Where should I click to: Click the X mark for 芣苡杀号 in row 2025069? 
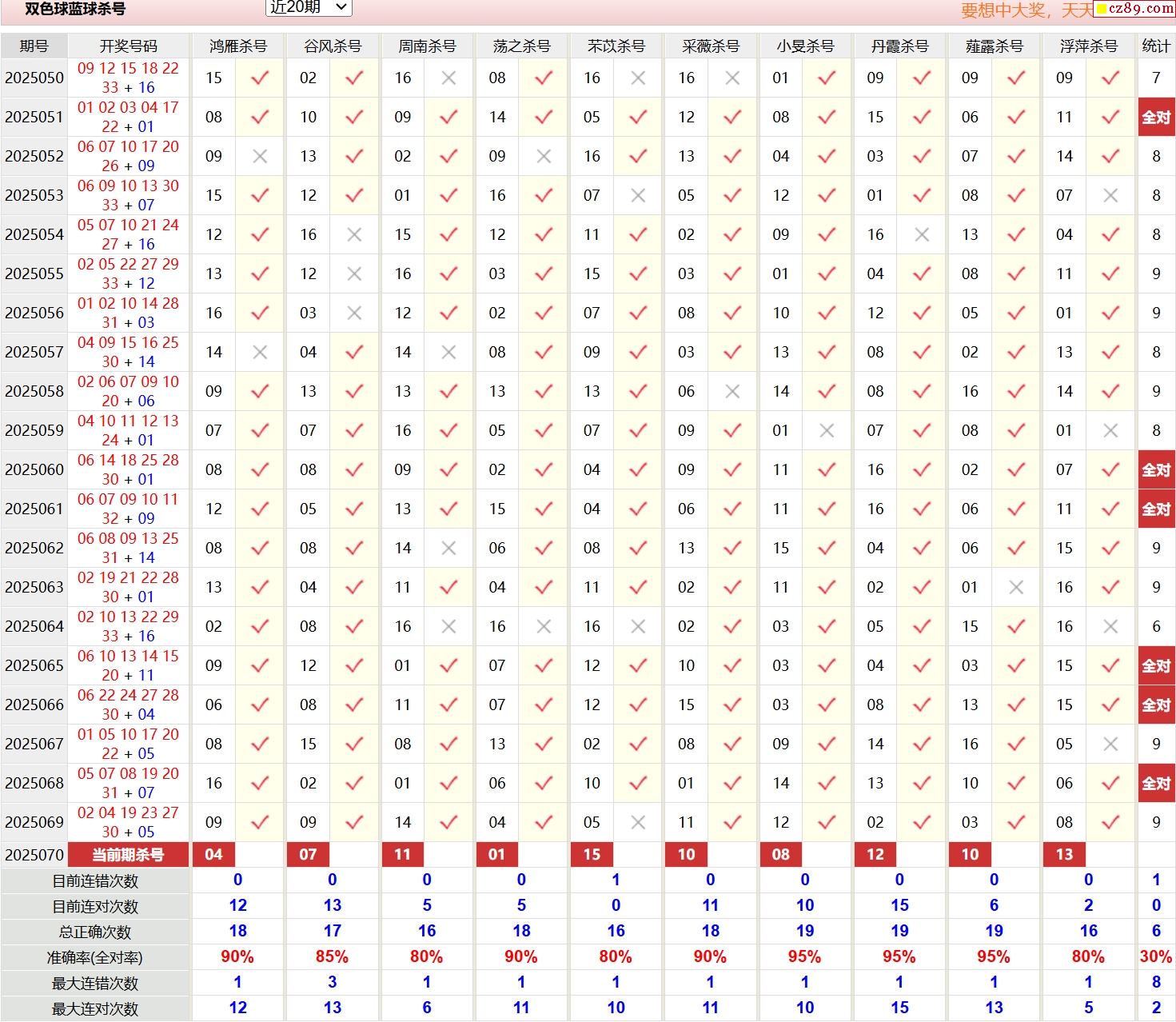coord(638,822)
